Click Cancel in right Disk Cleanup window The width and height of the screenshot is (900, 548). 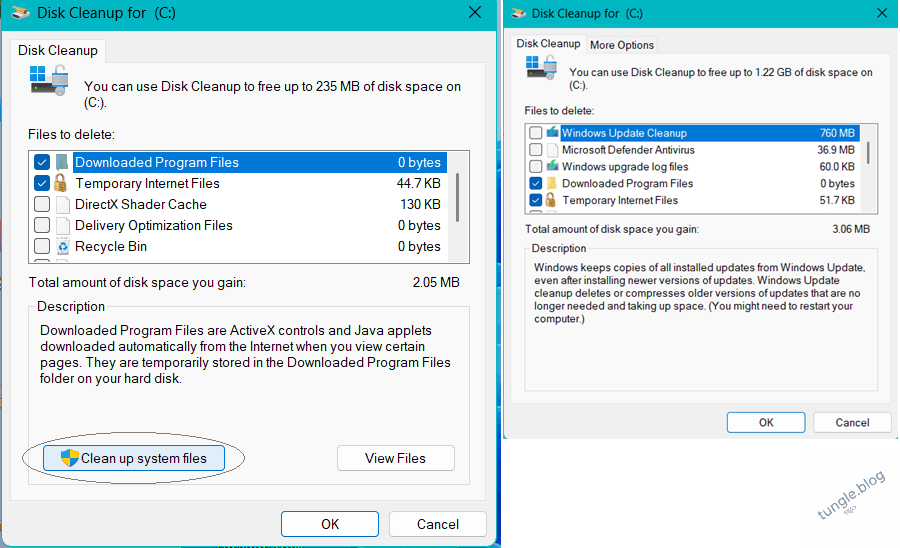pos(852,422)
